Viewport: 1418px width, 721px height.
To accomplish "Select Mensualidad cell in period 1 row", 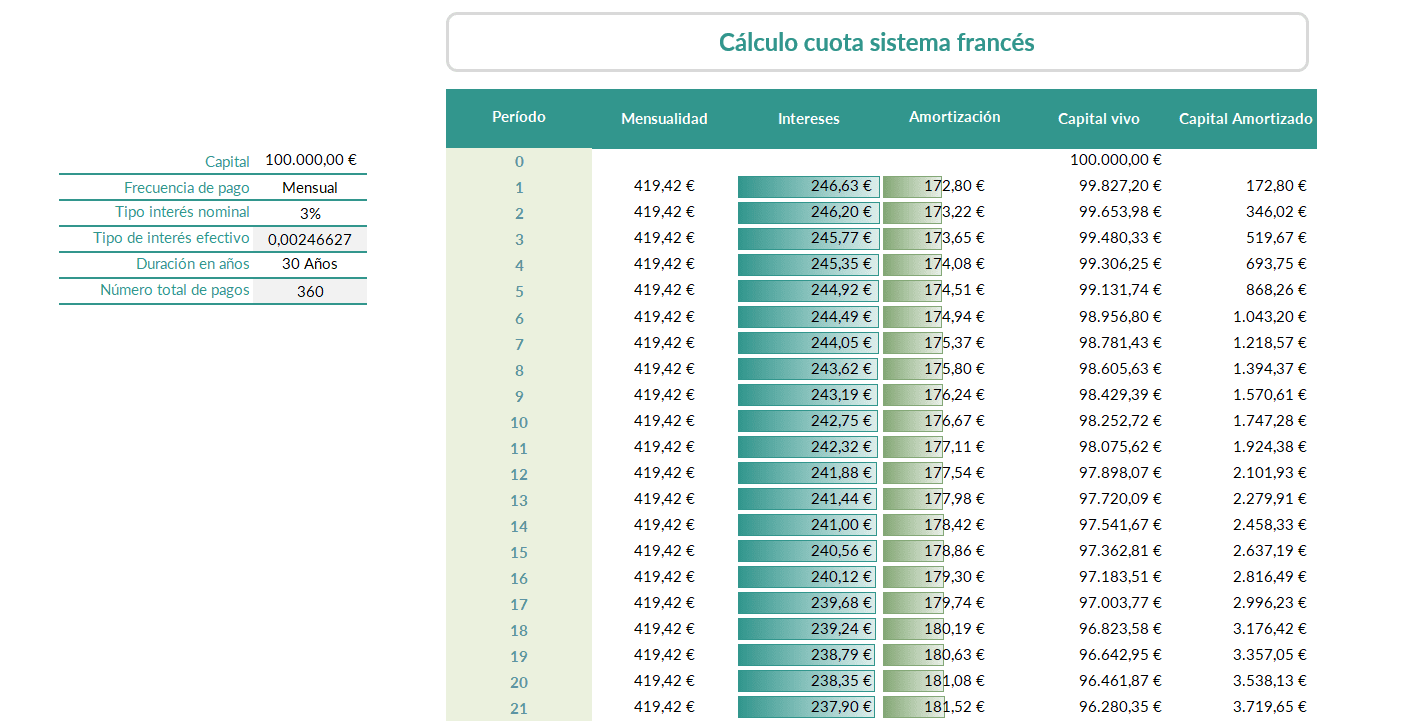I will tap(664, 185).
